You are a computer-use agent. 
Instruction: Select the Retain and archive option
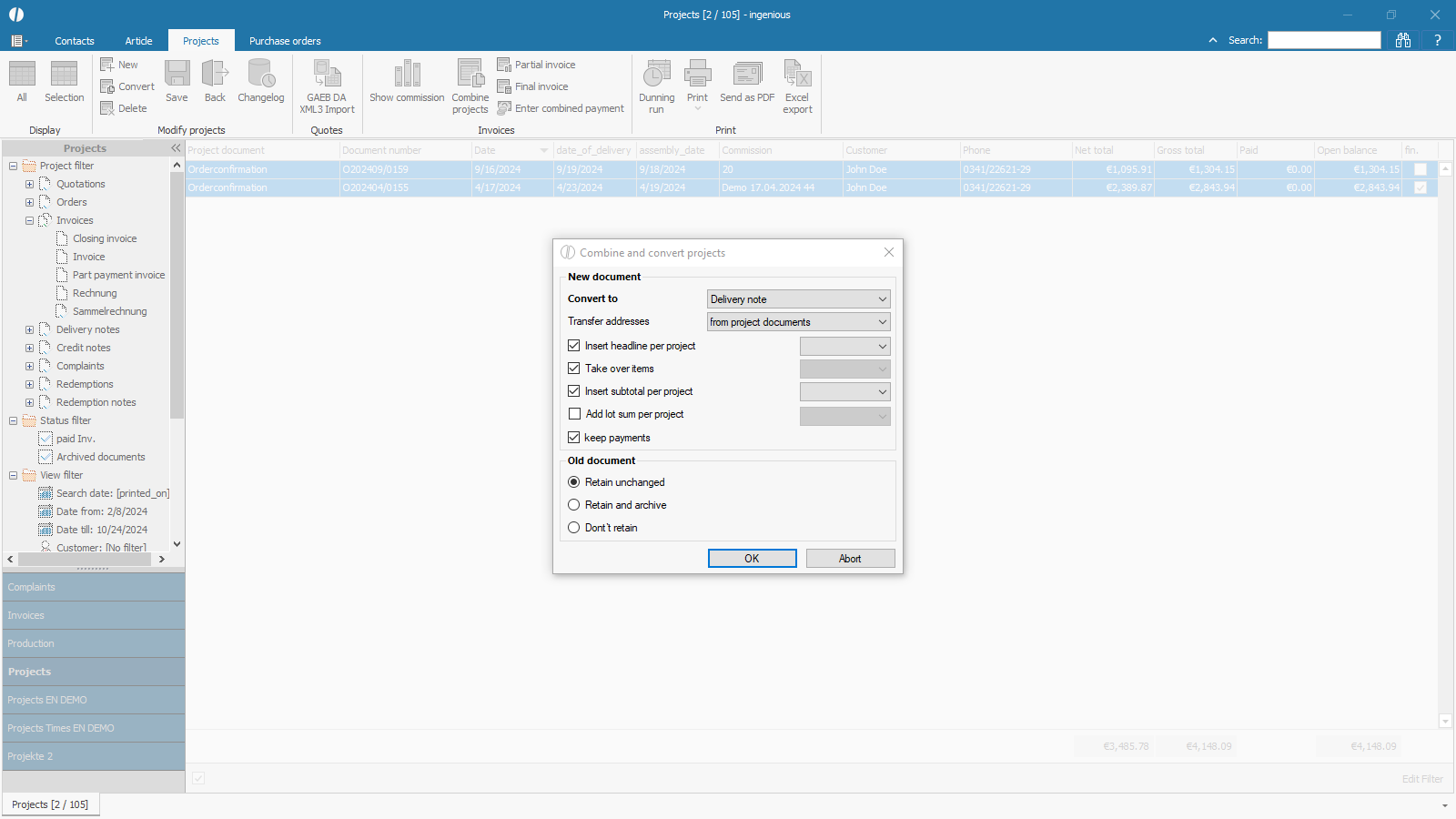[574, 505]
